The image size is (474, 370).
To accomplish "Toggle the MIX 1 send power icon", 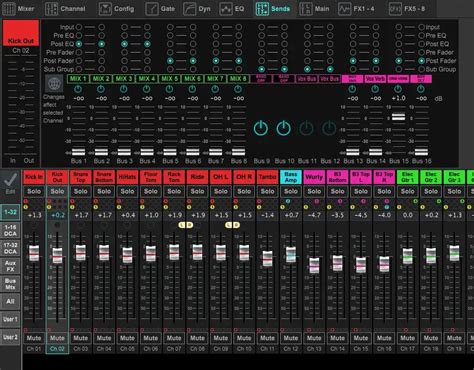I will pos(78,89).
